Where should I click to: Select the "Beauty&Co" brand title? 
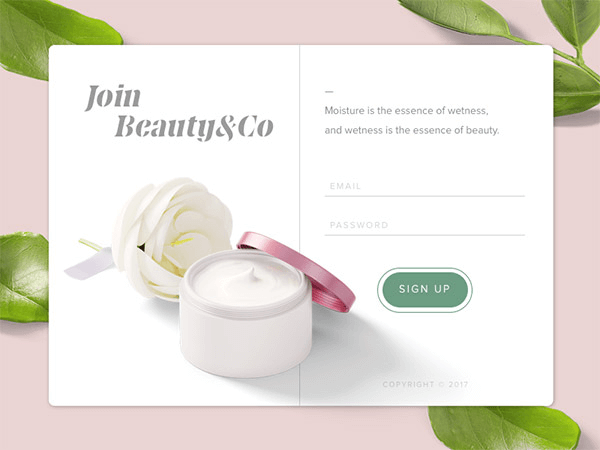tap(194, 127)
